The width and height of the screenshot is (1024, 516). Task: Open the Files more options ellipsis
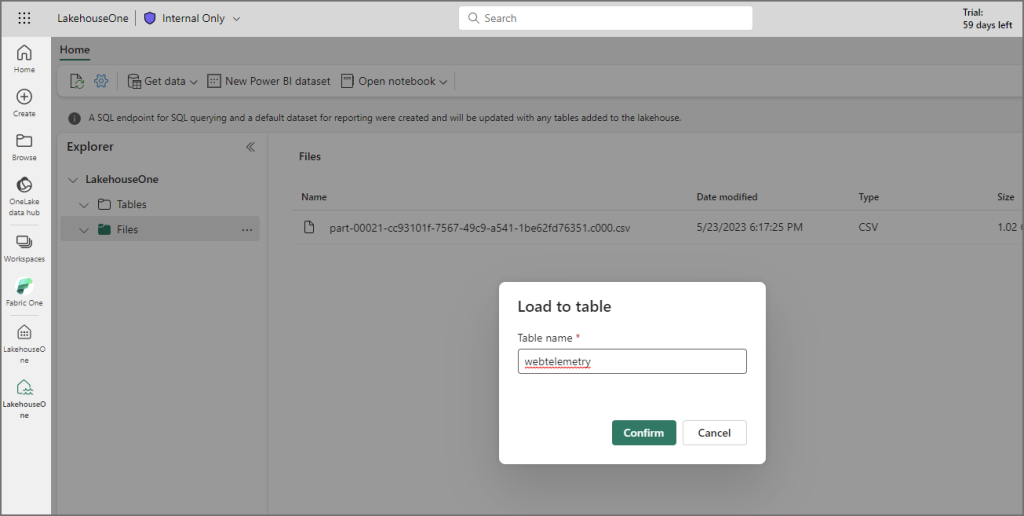coord(247,230)
